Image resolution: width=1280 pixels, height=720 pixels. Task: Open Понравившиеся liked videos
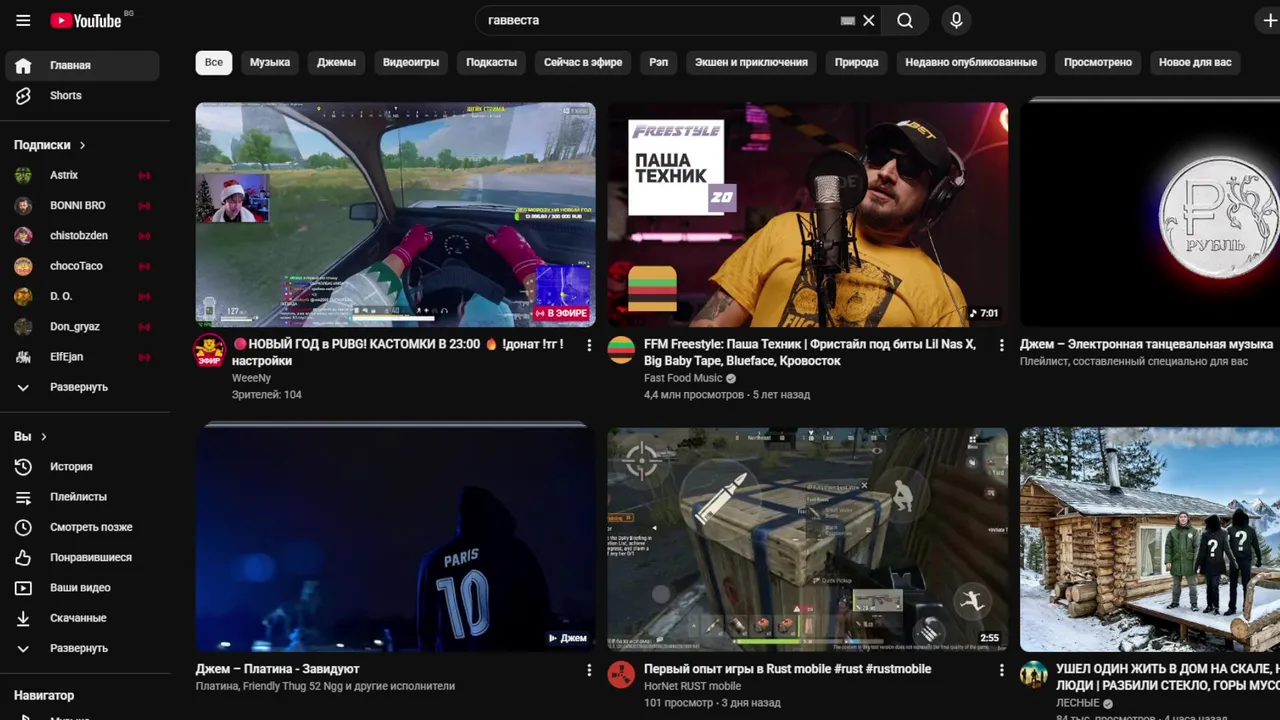tap(81, 558)
